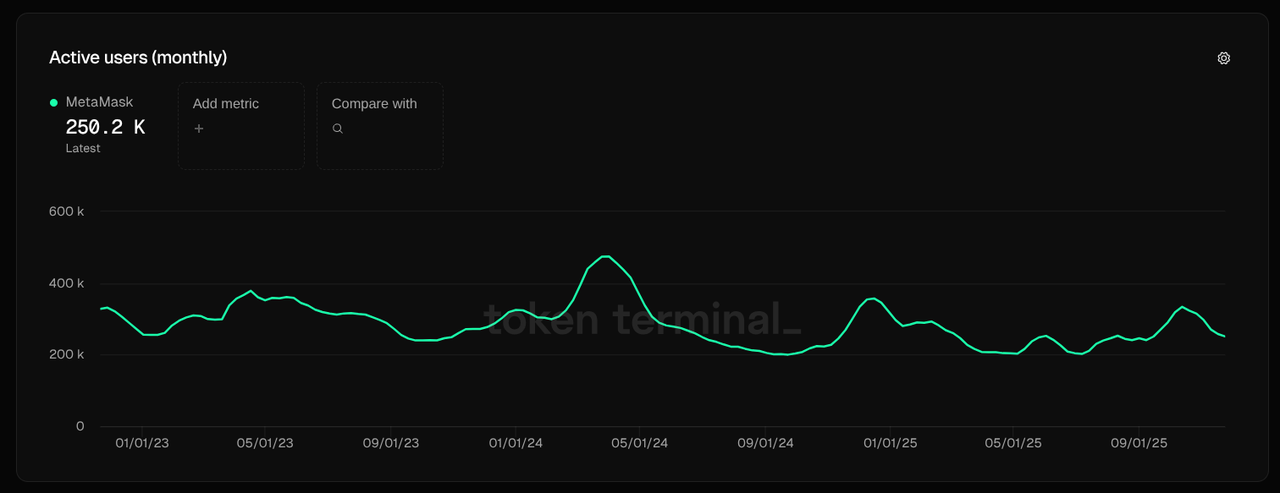Click the 250.2 K latest value
Screen dimensions: 1280x493
tap(105, 127)
